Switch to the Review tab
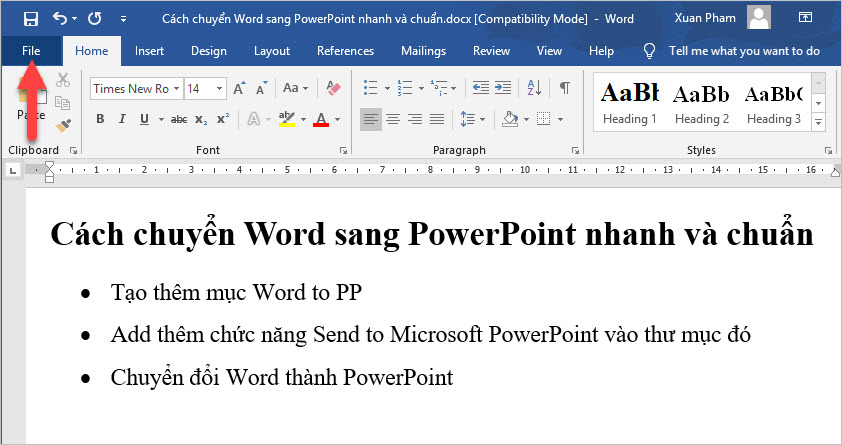This screenshot has height=445, width=842. click(491, 50)
